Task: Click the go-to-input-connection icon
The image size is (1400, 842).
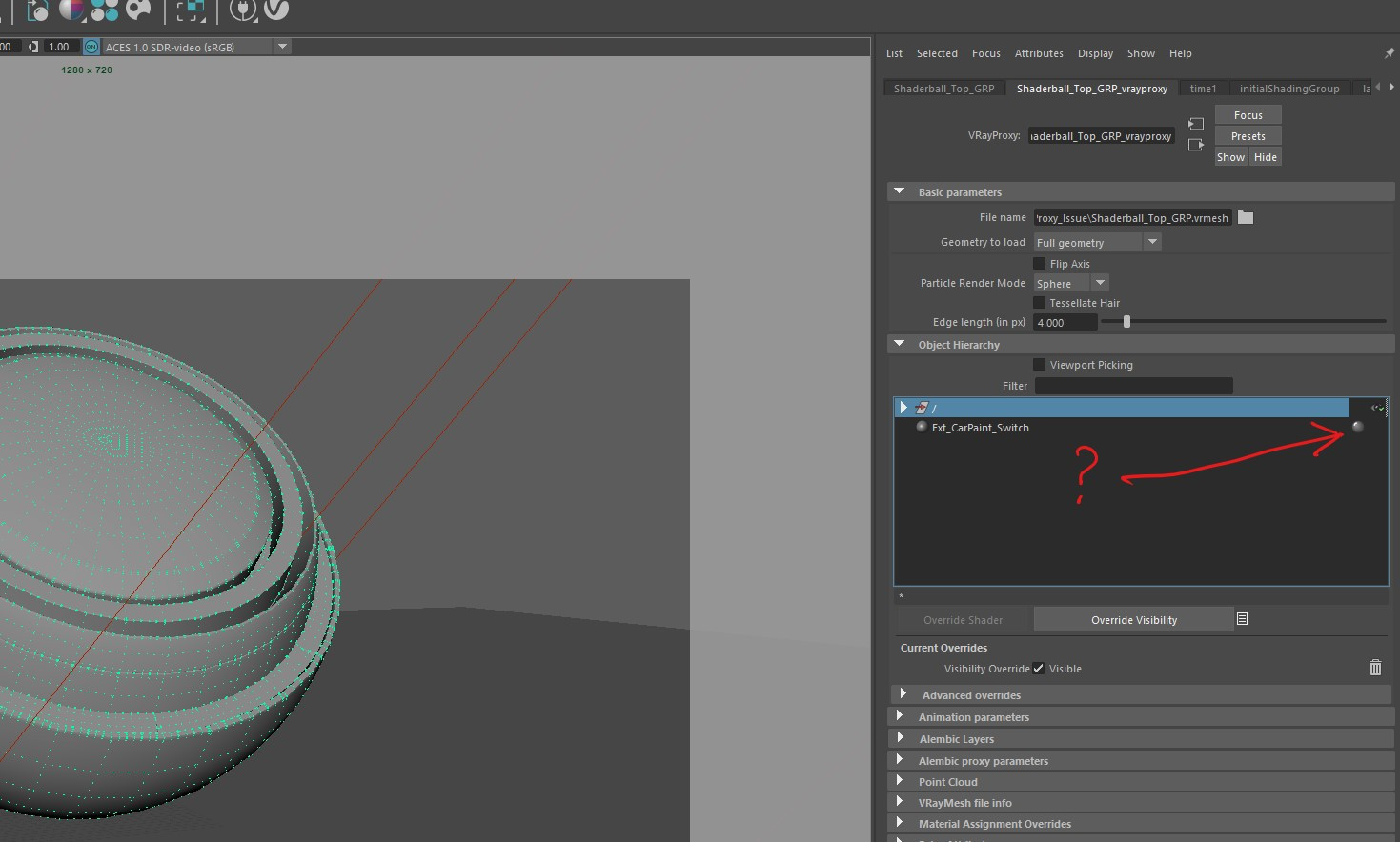Action: 1196,124
